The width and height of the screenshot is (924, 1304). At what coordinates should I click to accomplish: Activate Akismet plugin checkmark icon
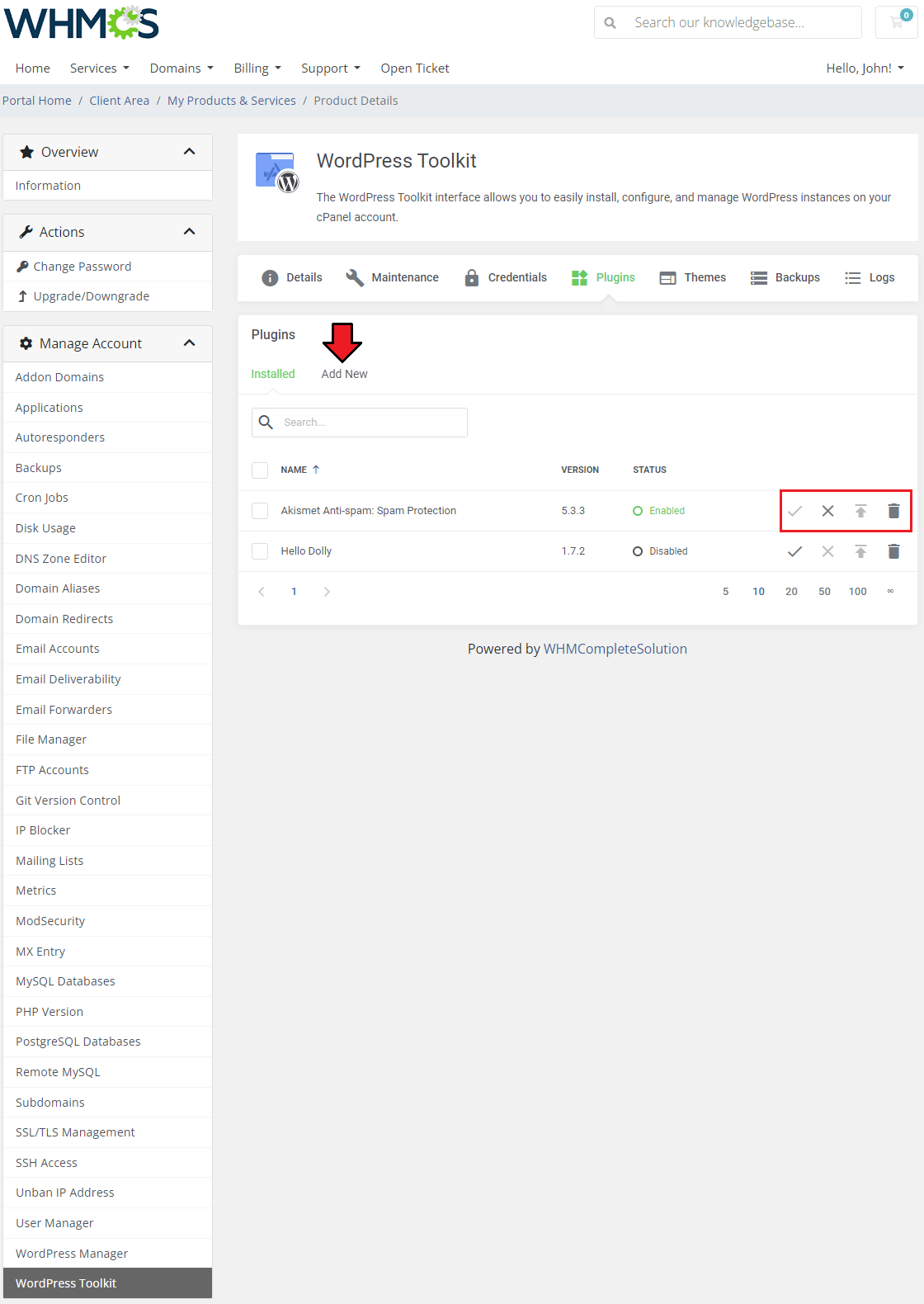794,511
